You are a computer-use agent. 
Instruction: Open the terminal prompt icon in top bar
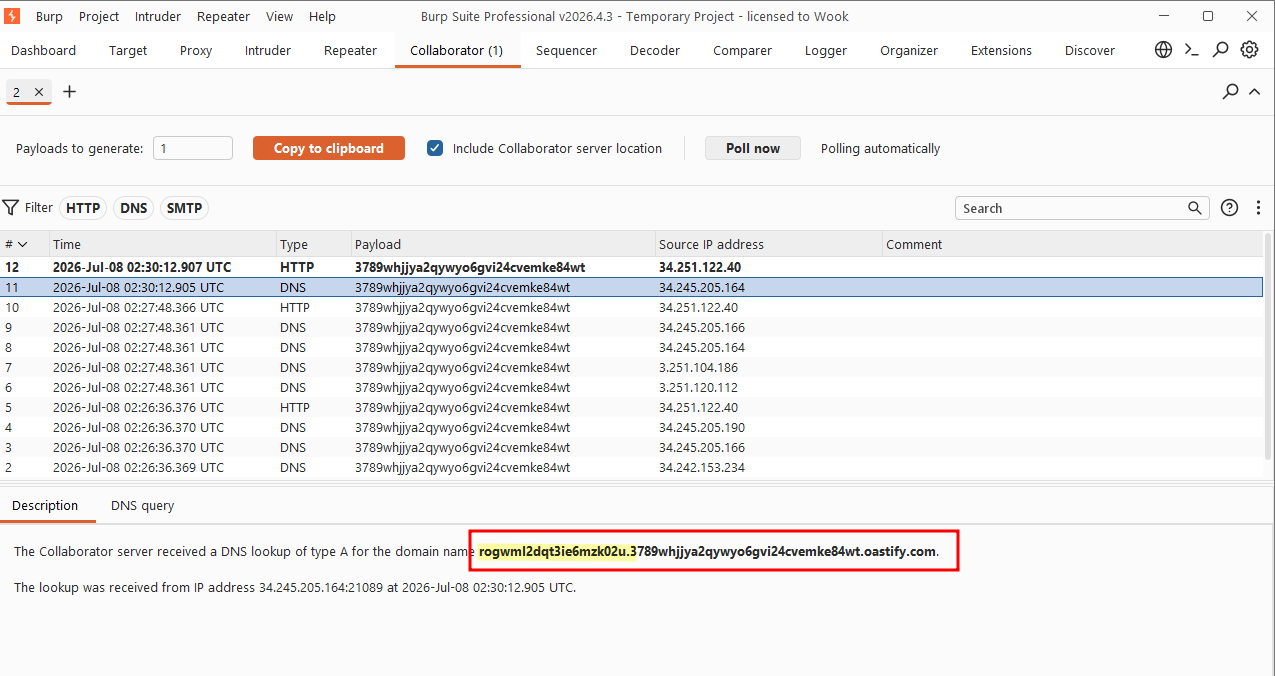(1192, 50)
